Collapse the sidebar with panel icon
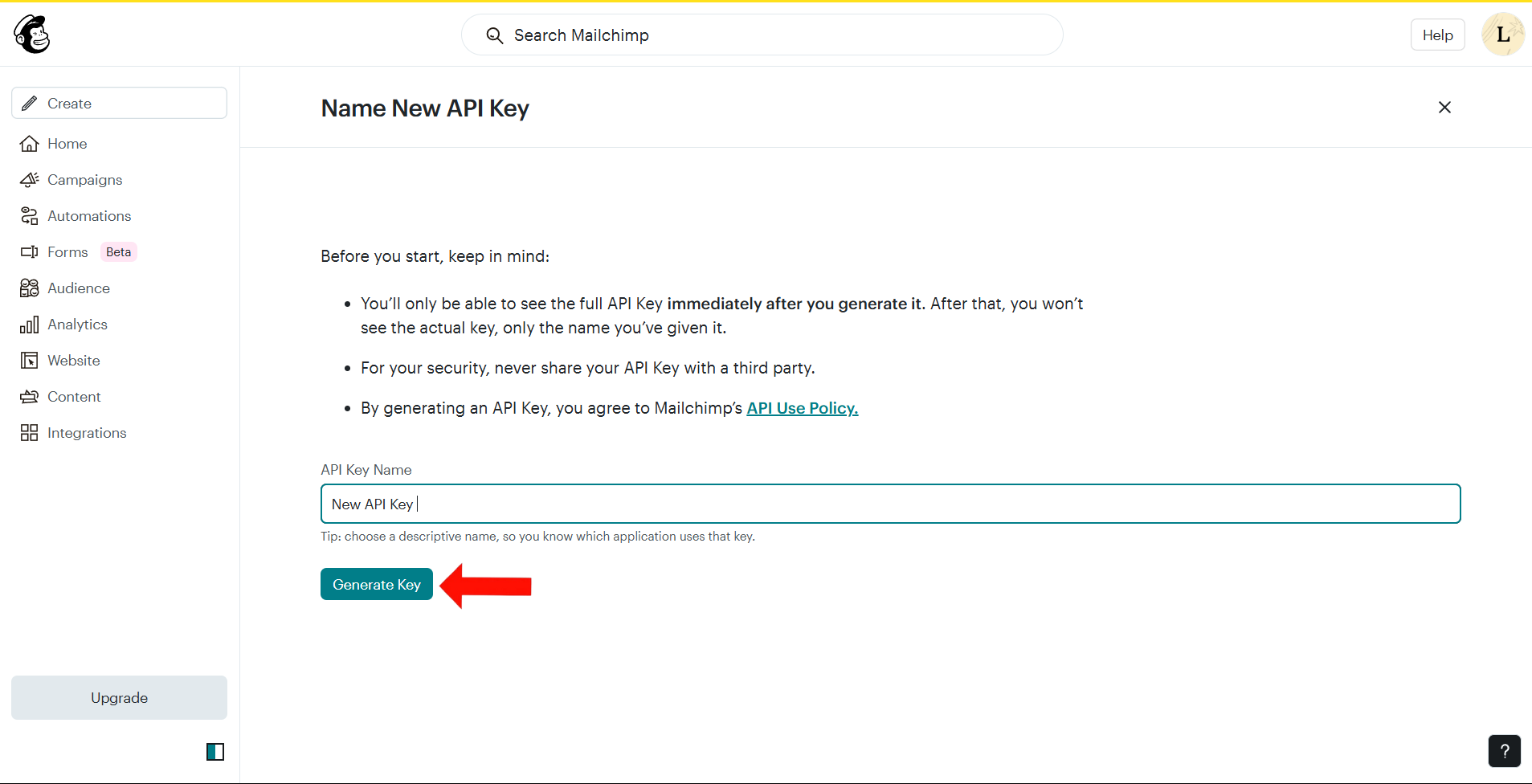The image size is (1532, 784). tap(215, 752)
